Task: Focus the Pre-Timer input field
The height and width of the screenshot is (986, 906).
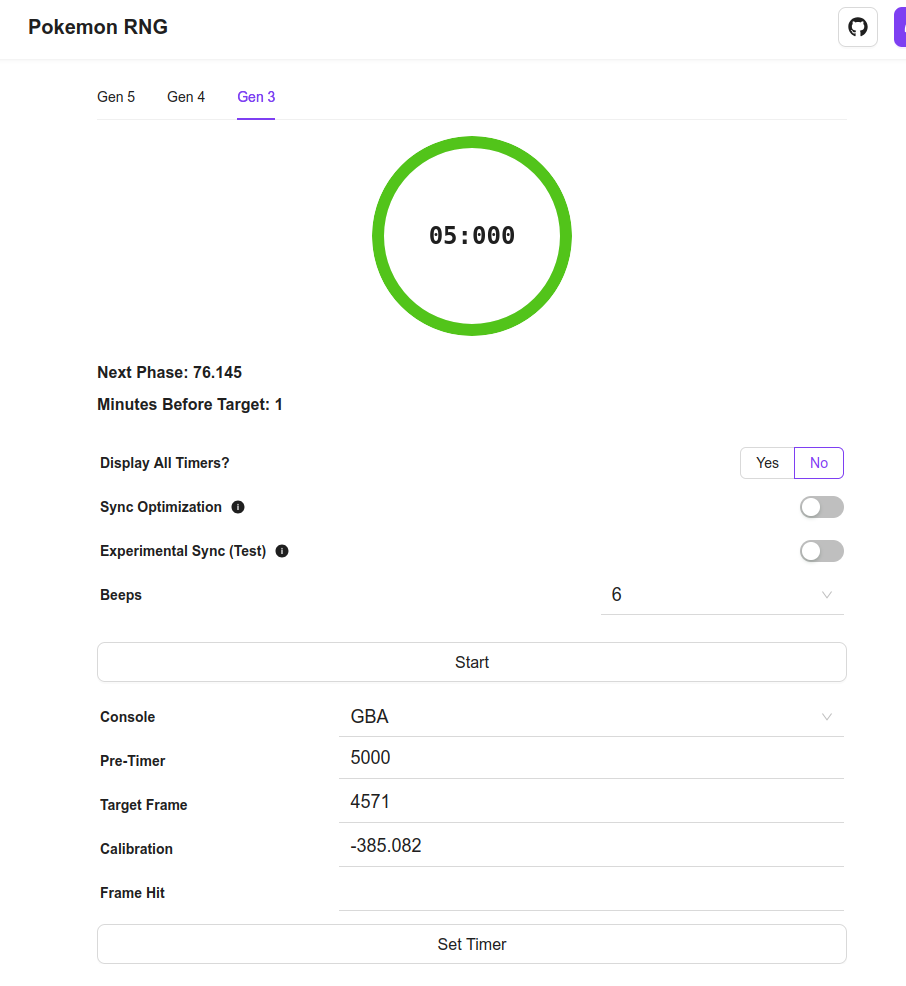Action: tap(591, 758)
